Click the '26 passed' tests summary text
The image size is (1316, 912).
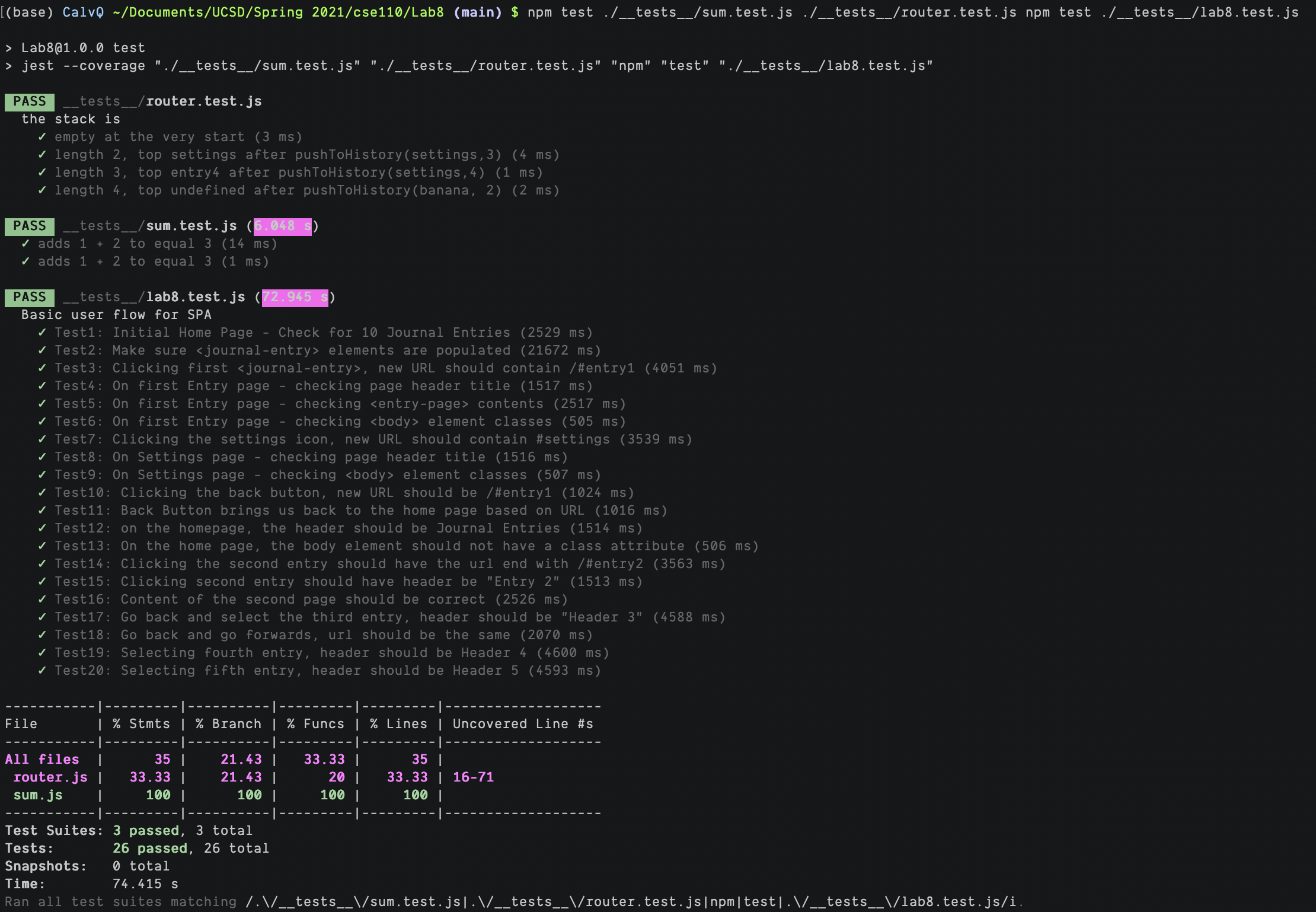click(150, 849)
